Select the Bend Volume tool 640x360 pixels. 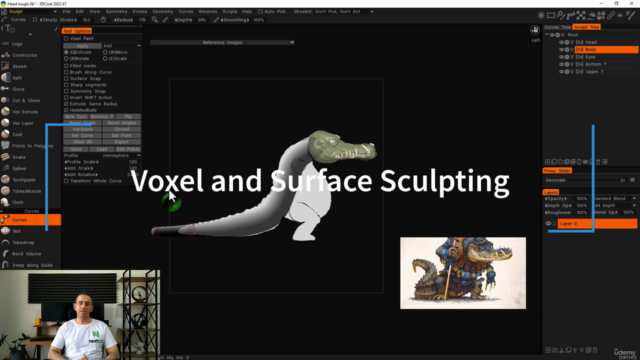26,254
